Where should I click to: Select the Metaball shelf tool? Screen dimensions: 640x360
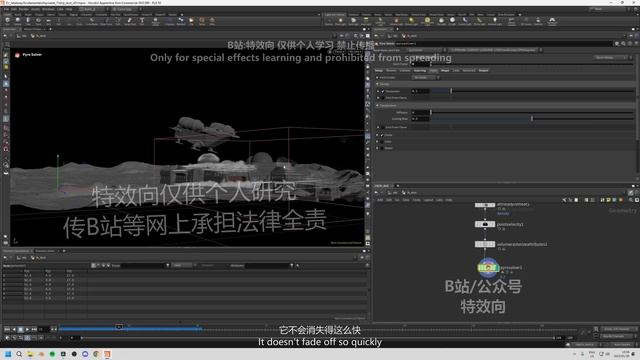click(x=181, y=21)
